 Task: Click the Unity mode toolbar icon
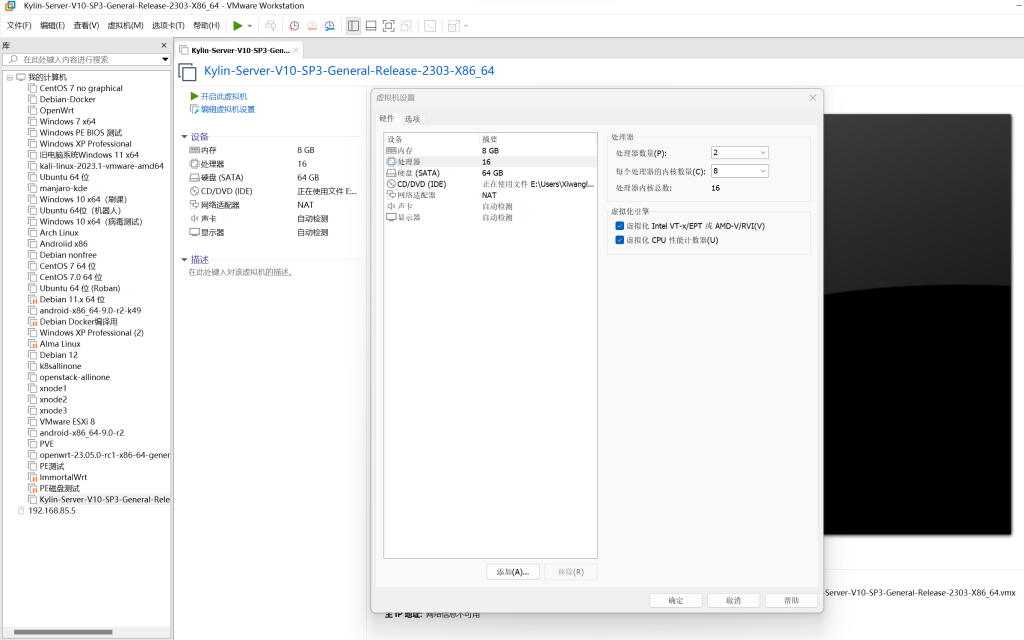pos(406,26)
